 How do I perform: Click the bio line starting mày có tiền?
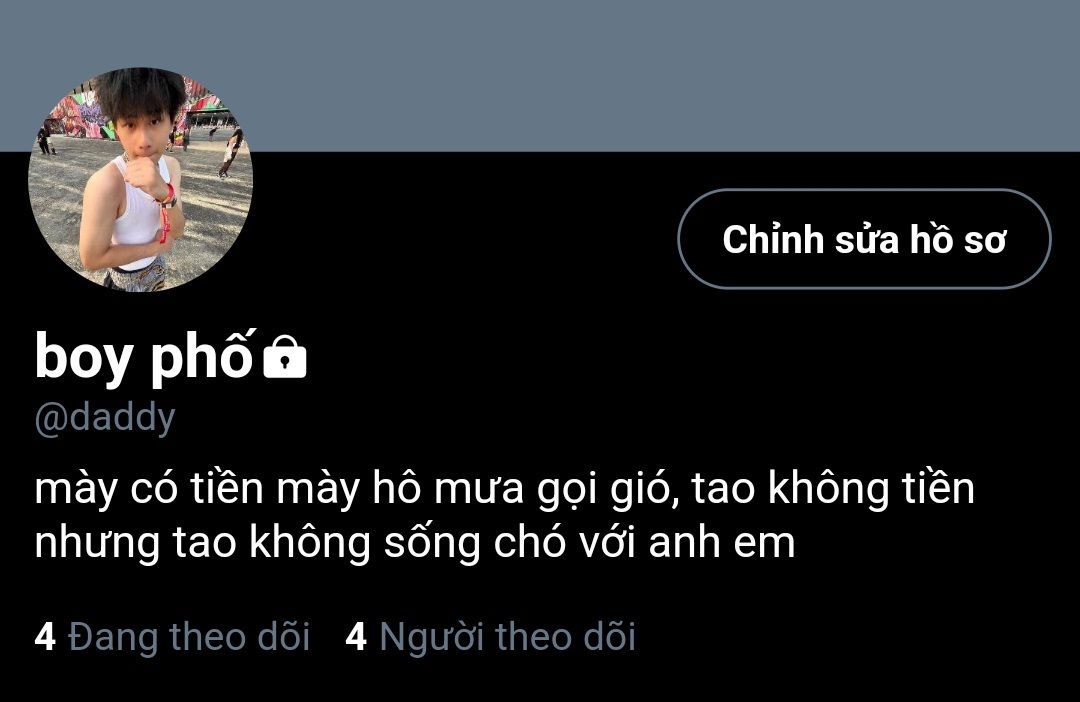click(x=504, y=490)
